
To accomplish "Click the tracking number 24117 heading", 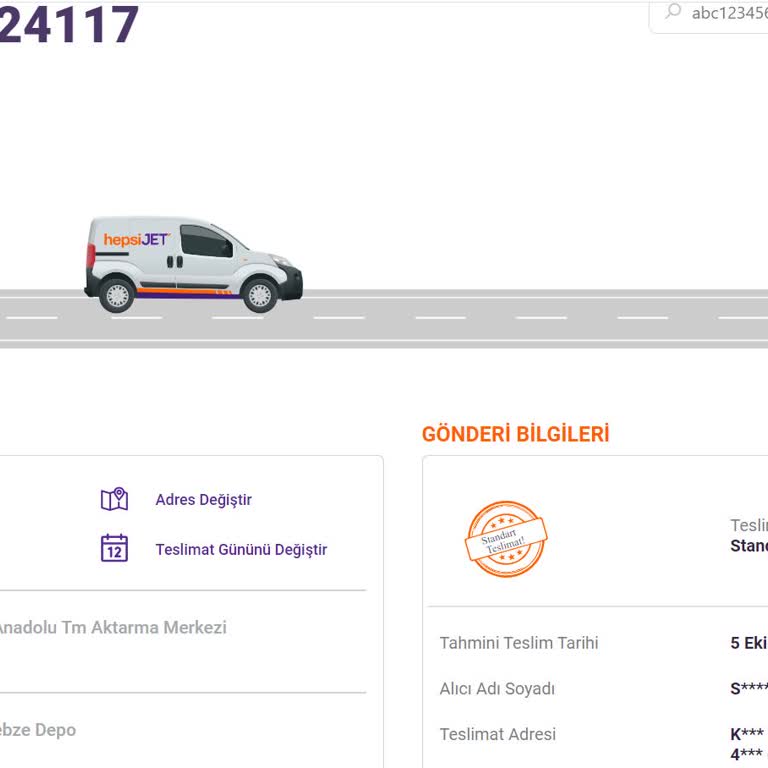I will pyautogui.click(x=69, y=24).
